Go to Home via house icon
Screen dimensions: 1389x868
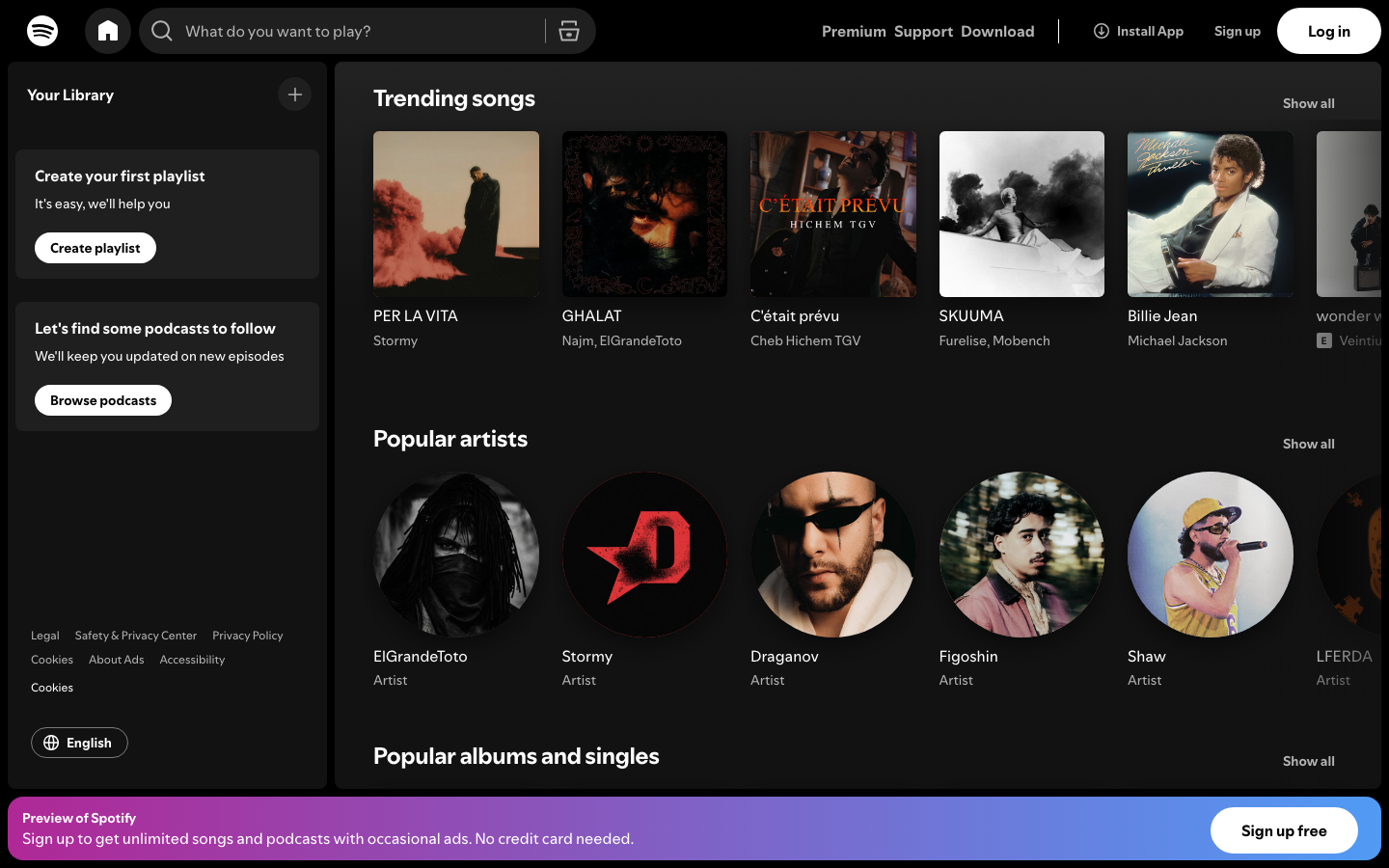[x=108, y=31]
